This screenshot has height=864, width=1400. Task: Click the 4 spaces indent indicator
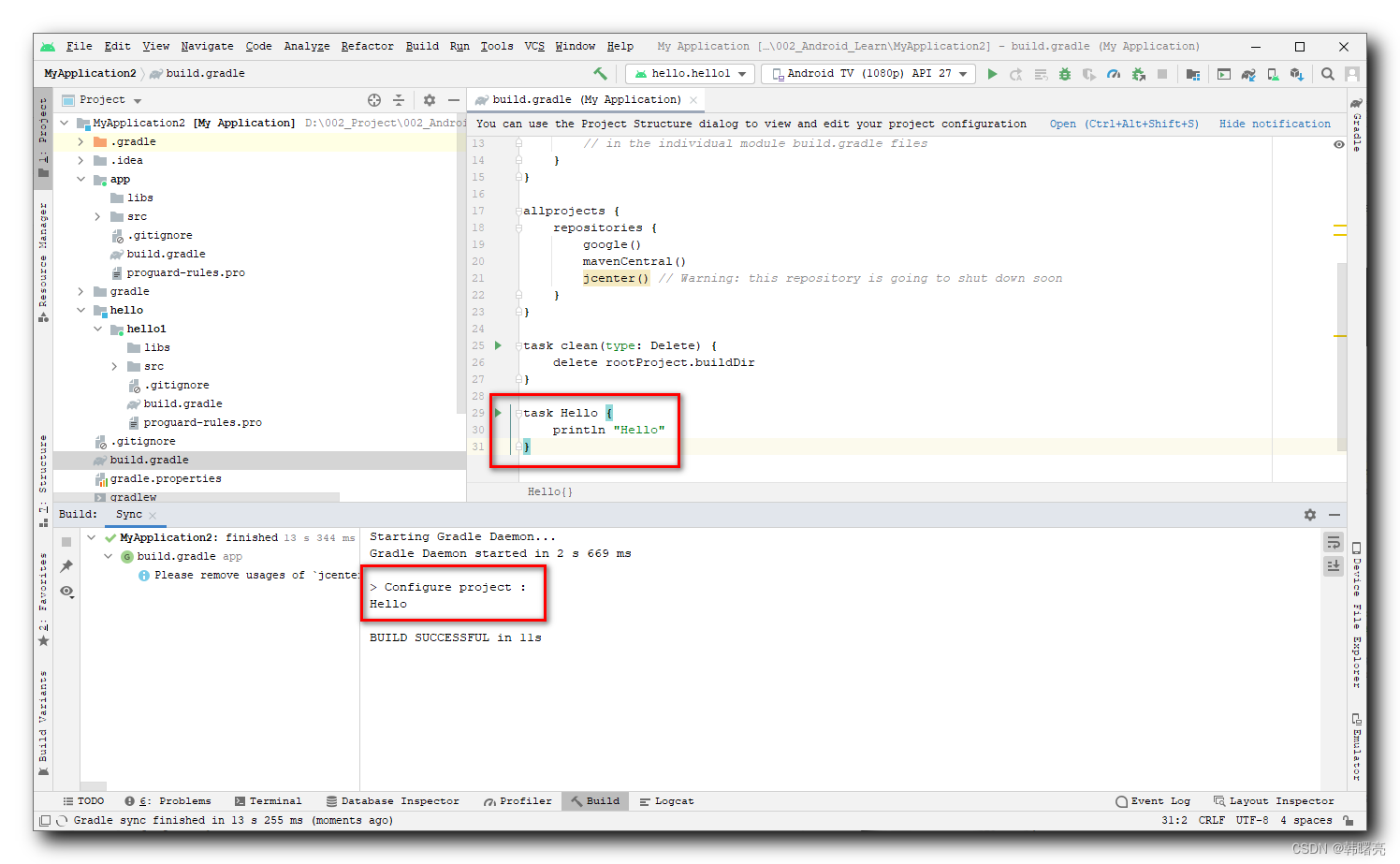[1305, 821]
